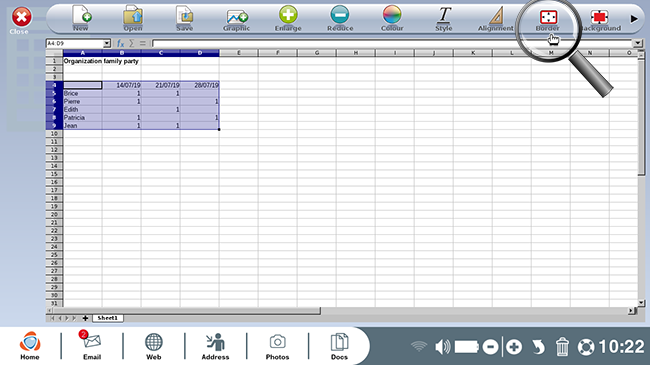Apply Border to selected cells
Image resolution: width=650 pixels, height=365 pixels.
548,17
